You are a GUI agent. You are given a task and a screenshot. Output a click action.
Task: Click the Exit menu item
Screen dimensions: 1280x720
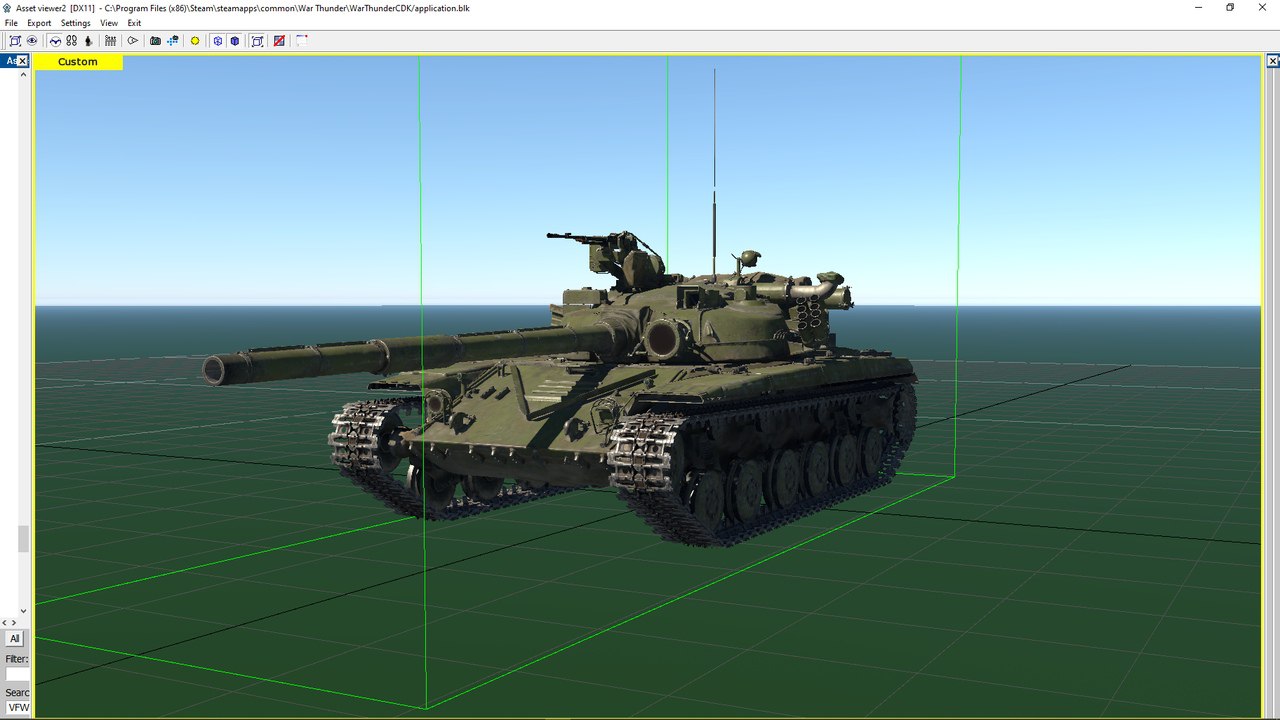click(134, 23)
